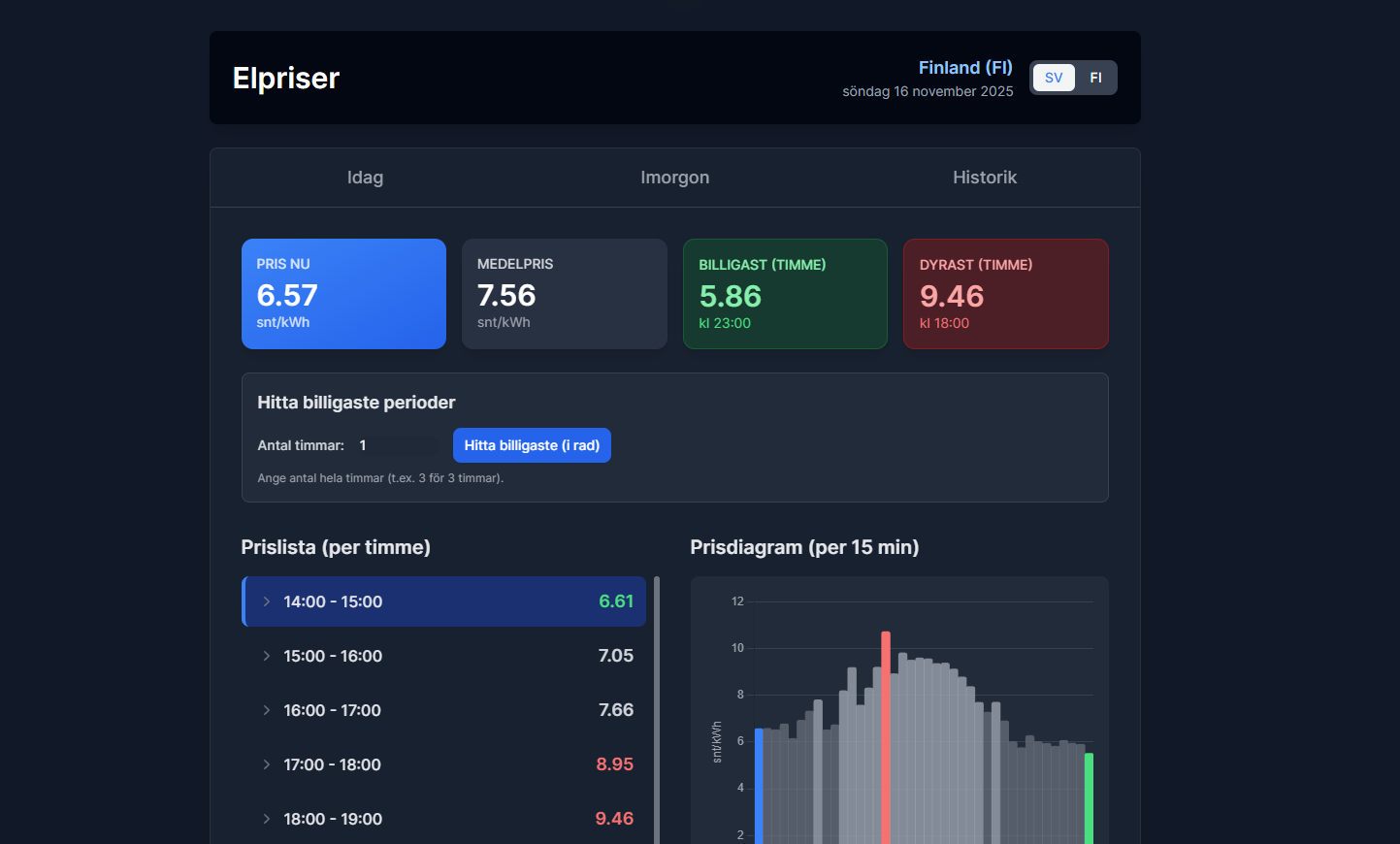Viewport: 1400px width, 844px height.
Task: Click the Hitta billigaste (i rad) button
Action: coord(532,445)
